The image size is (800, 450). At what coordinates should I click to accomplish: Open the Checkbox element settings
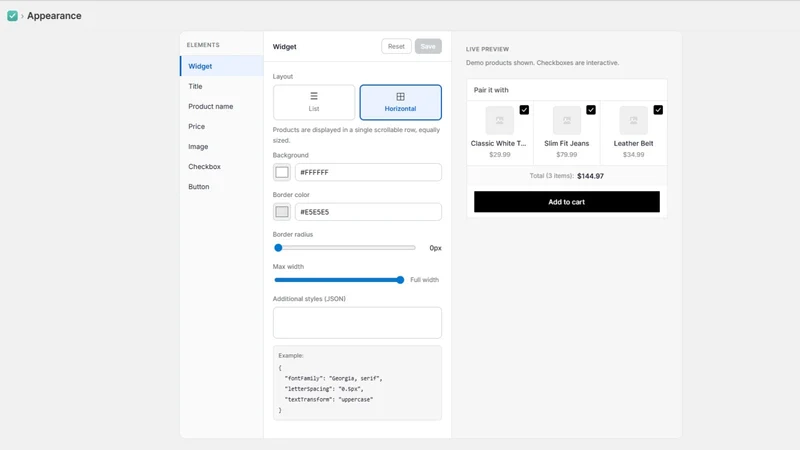tap(222, 166)
